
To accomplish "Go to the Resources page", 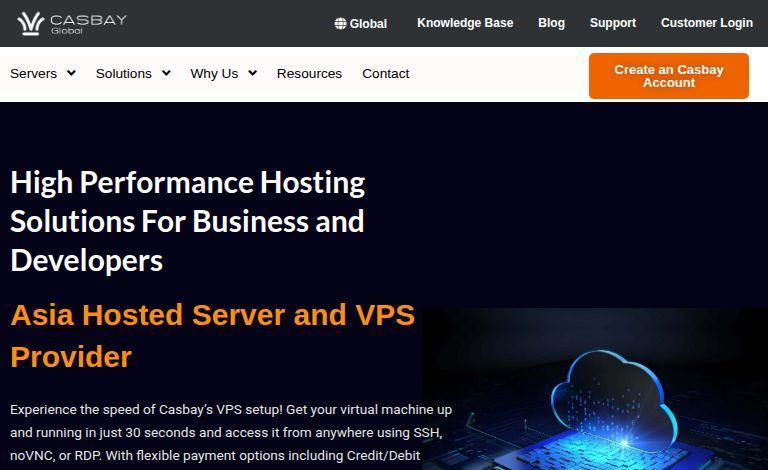I will [x=309, y=73].
